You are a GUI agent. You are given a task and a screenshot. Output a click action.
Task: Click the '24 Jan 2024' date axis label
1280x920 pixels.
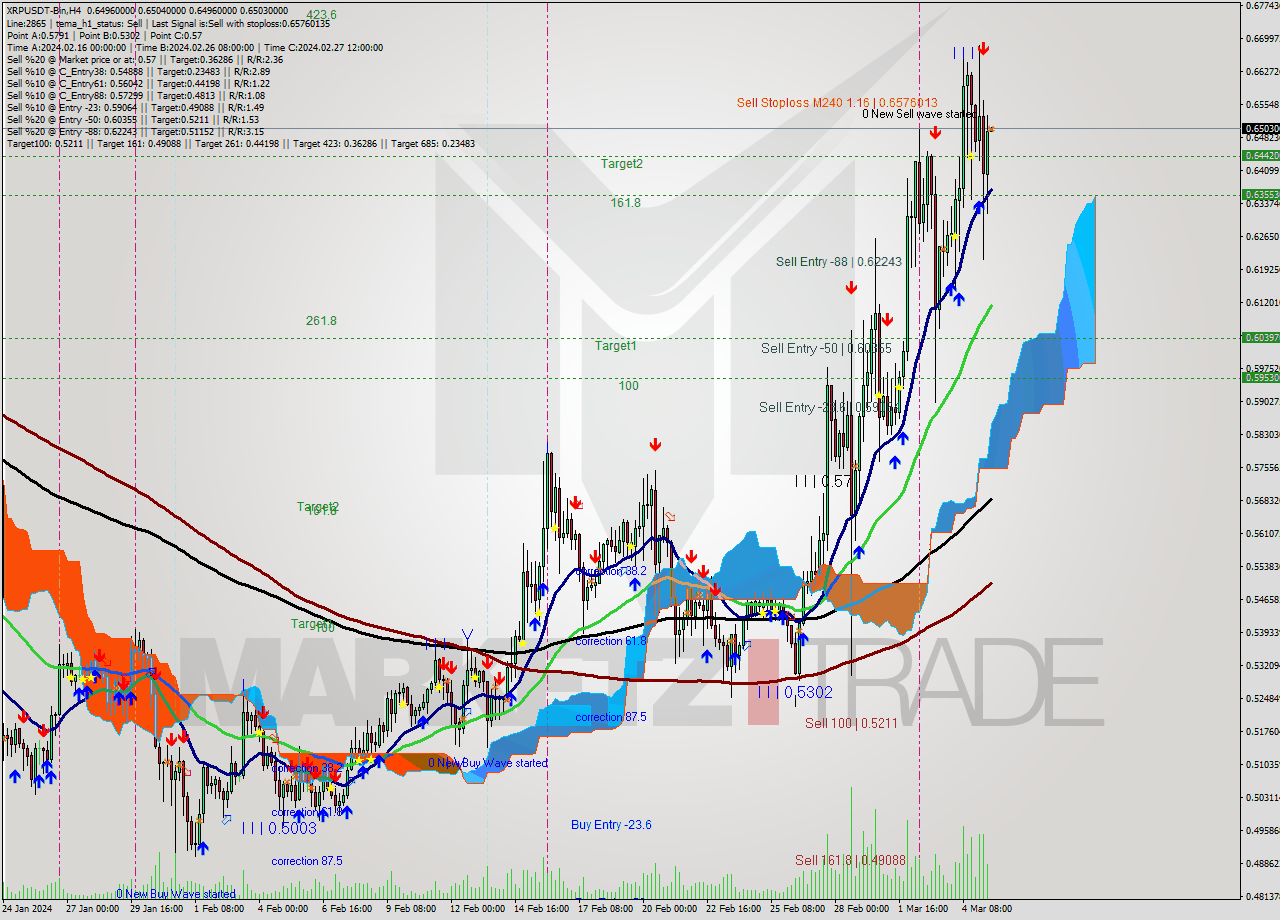tap(29, 909)
